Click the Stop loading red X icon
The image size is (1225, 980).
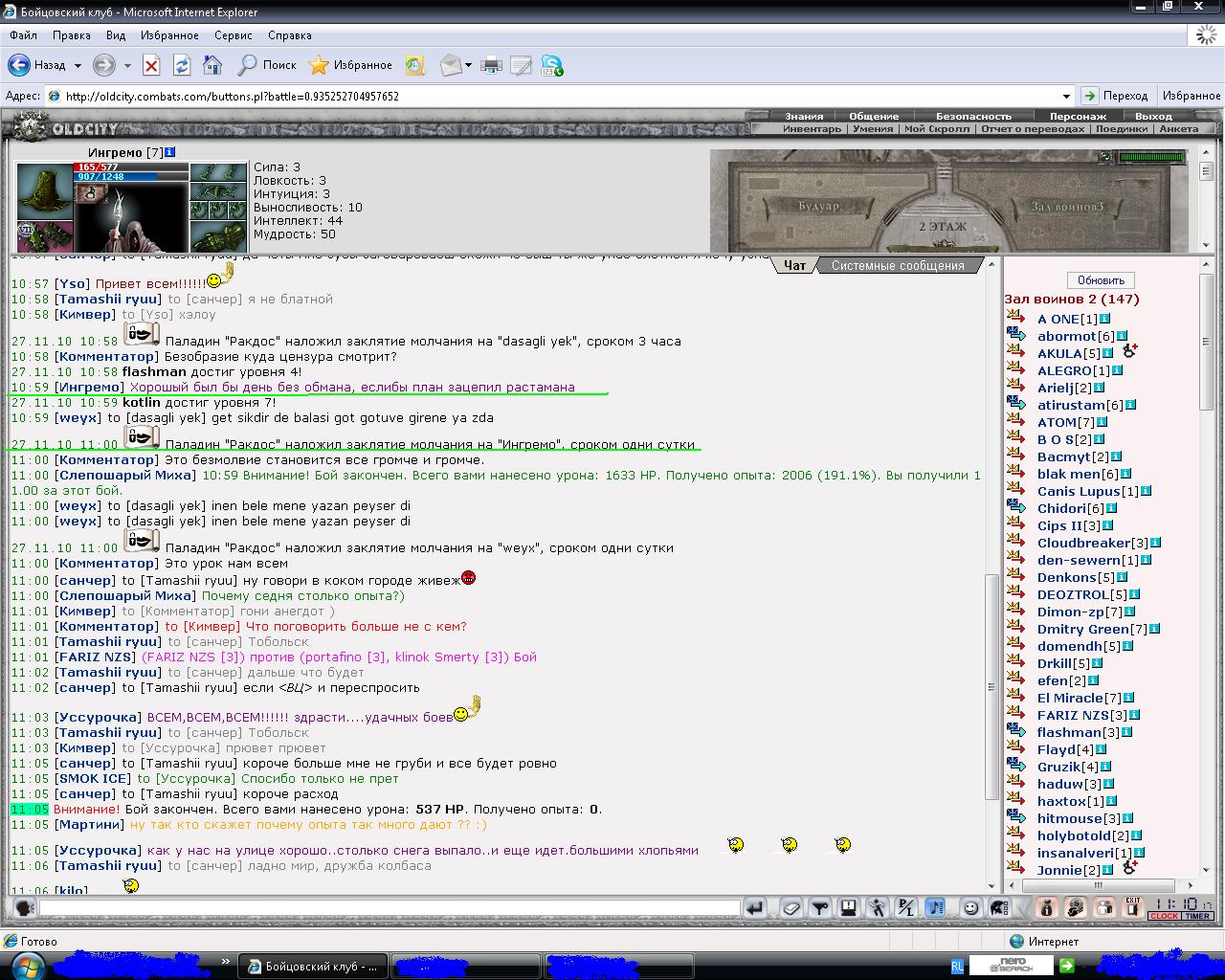tap(151, 65)
